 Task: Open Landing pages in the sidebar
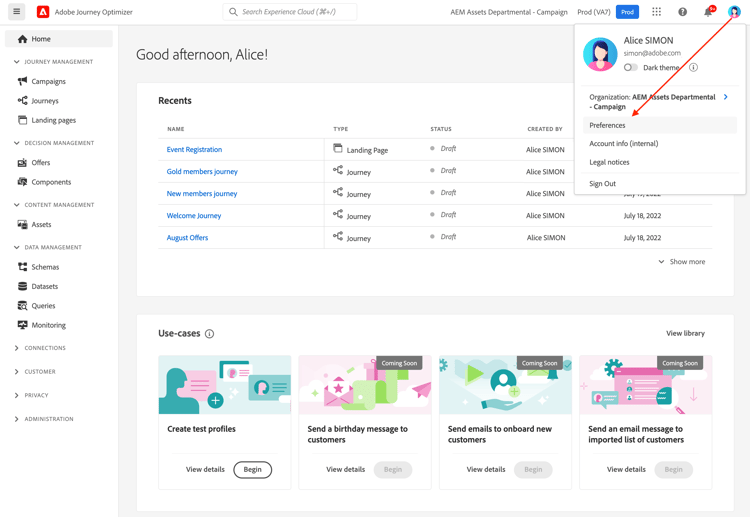pyautogui.click(x=54, y=120)
